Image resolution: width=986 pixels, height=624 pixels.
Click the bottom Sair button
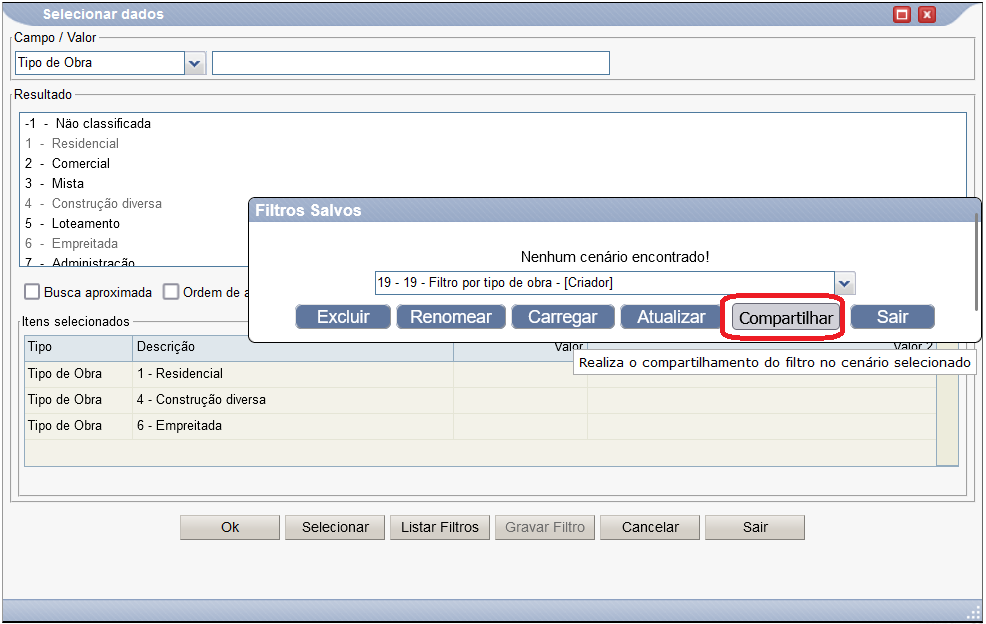755,527
